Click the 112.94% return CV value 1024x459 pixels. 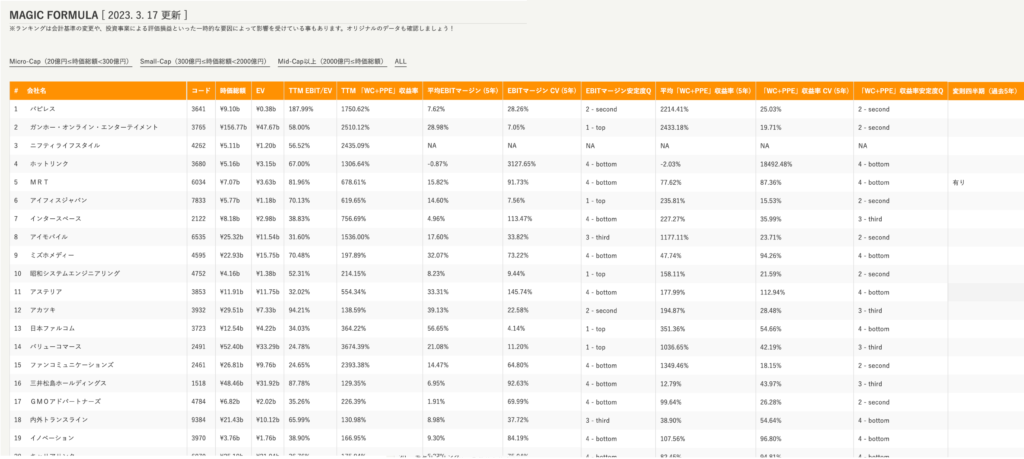point(772,292)
